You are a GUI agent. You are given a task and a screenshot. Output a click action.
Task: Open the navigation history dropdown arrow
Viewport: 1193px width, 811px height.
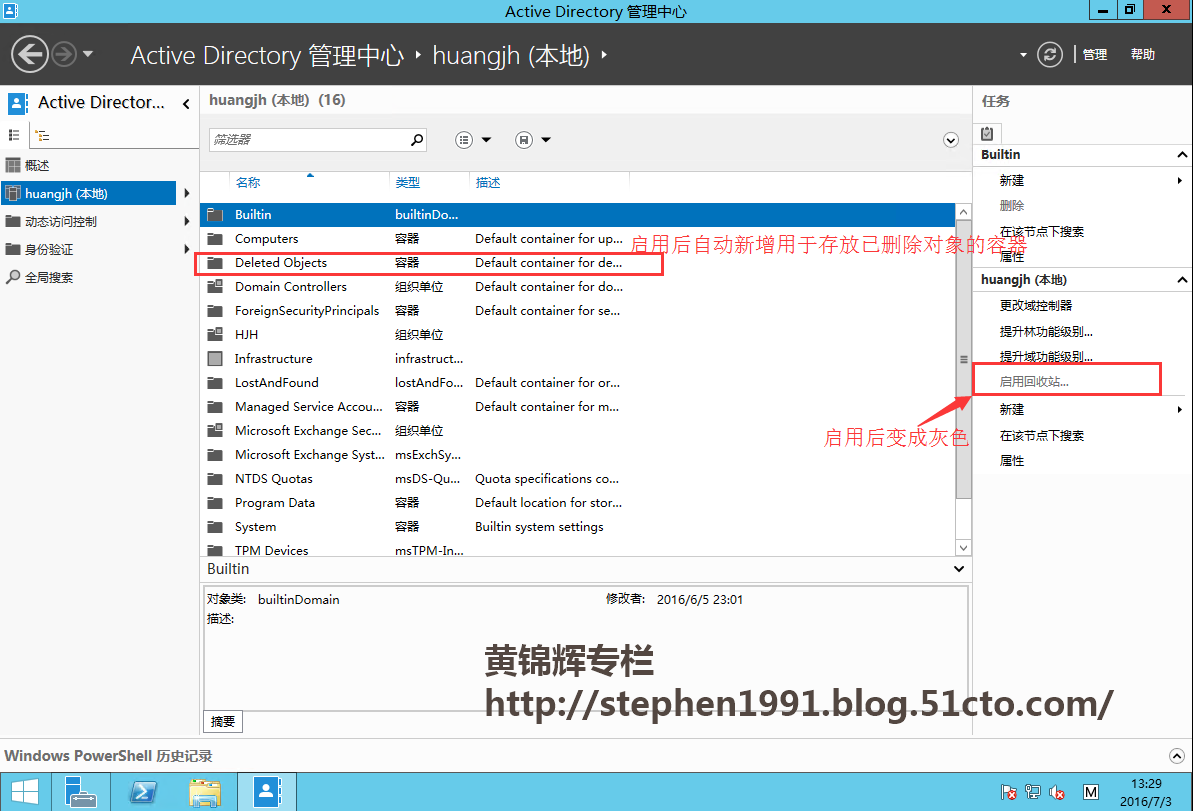[x=88, y=54]
